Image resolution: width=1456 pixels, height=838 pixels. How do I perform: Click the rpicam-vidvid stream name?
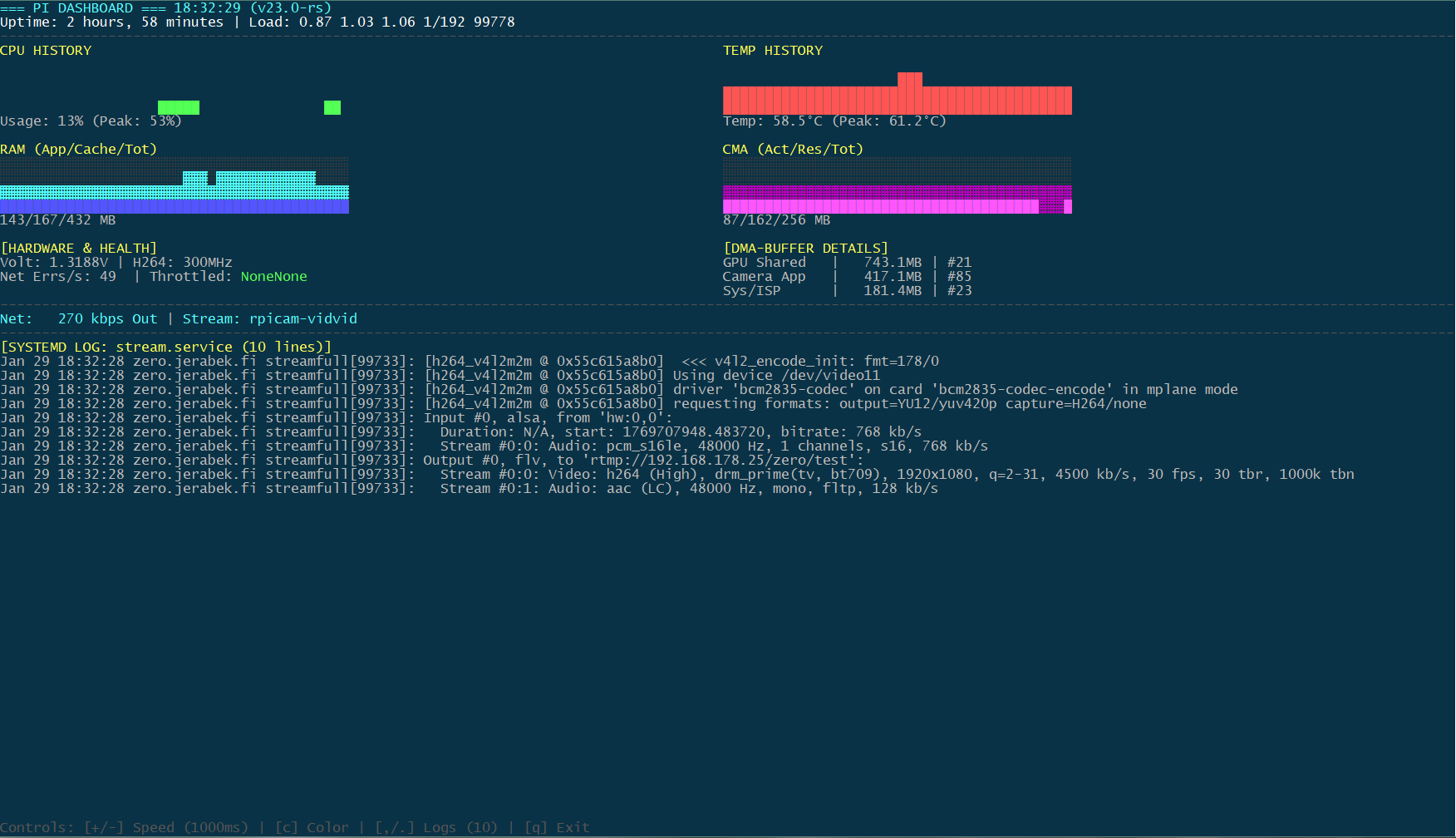pyautogui.click(x=303, y=319)
